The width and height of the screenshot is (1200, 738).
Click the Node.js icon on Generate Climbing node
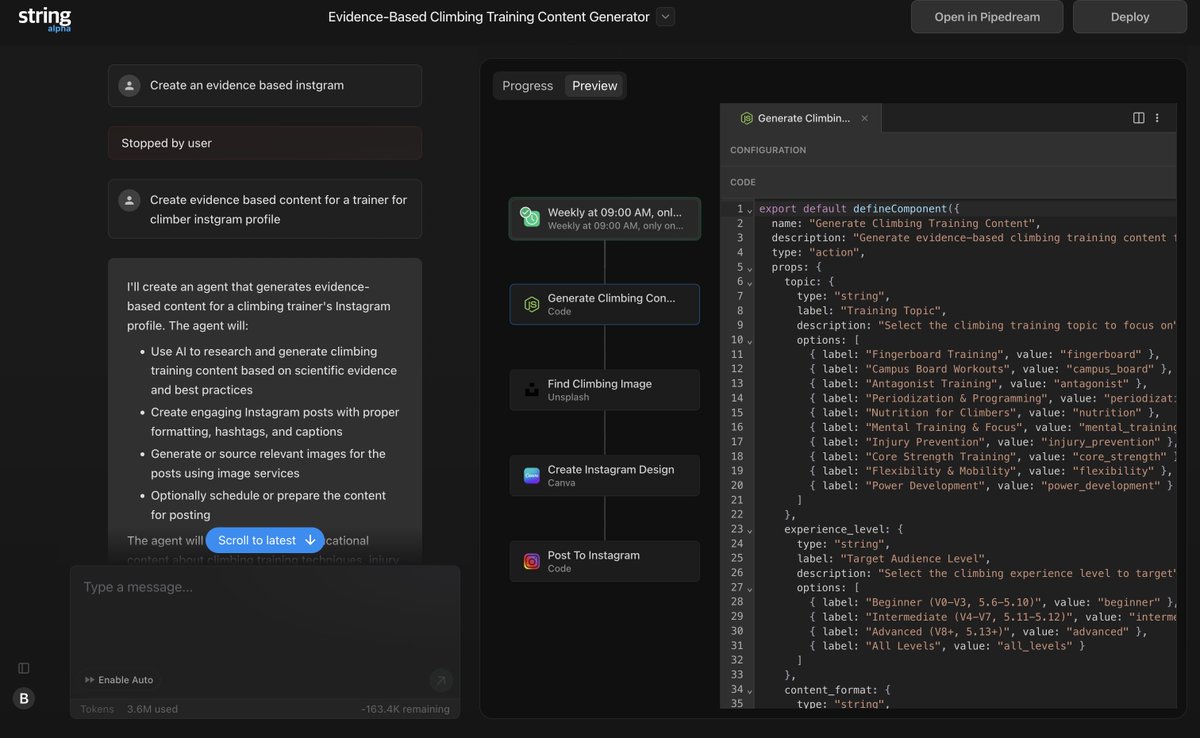532,304
